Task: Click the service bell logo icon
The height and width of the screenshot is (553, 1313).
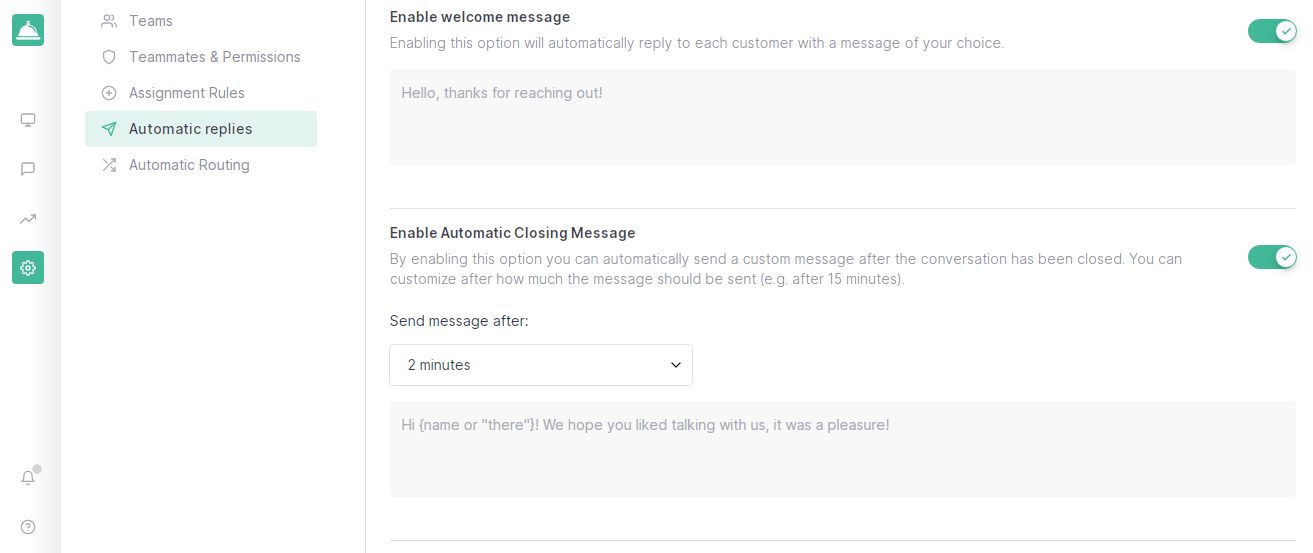Action: 28,30
